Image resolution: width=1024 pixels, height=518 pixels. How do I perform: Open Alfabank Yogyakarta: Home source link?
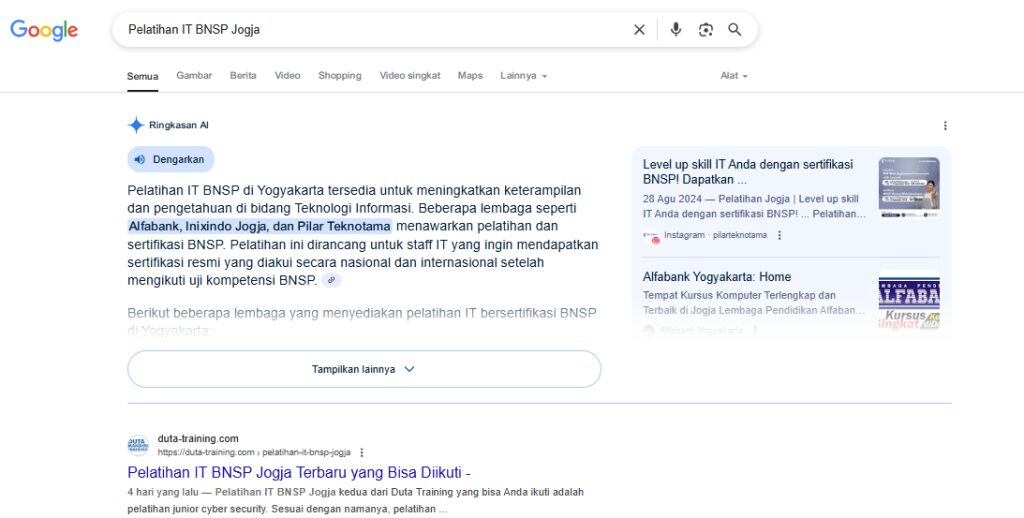click(716, 277)
